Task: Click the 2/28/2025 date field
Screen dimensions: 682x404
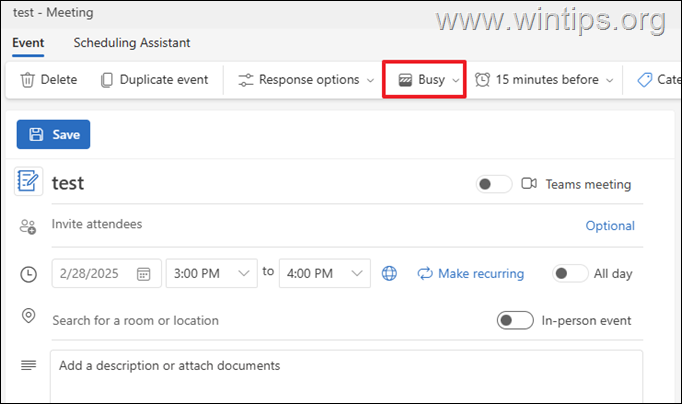Action: (x=107, y=273)
